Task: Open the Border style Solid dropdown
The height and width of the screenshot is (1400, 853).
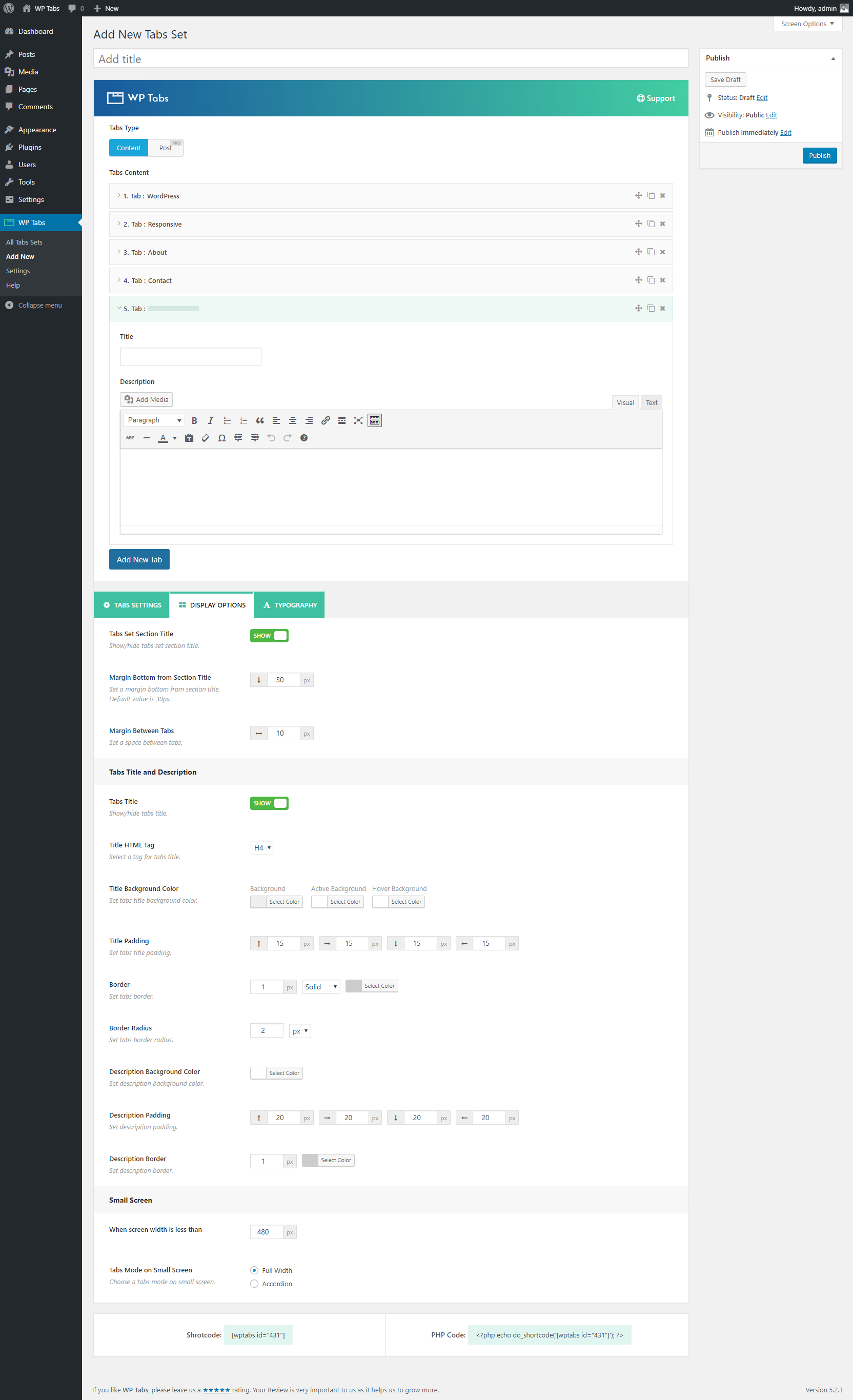Action: [321, 987]
